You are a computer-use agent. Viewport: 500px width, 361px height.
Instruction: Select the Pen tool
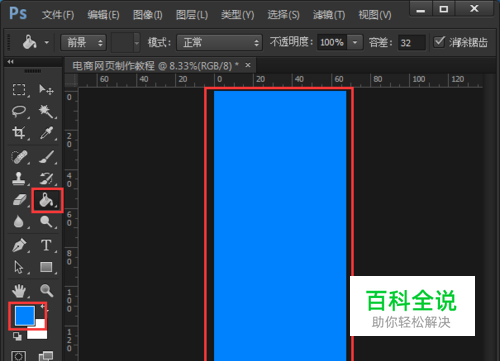(x=19, y=245)
